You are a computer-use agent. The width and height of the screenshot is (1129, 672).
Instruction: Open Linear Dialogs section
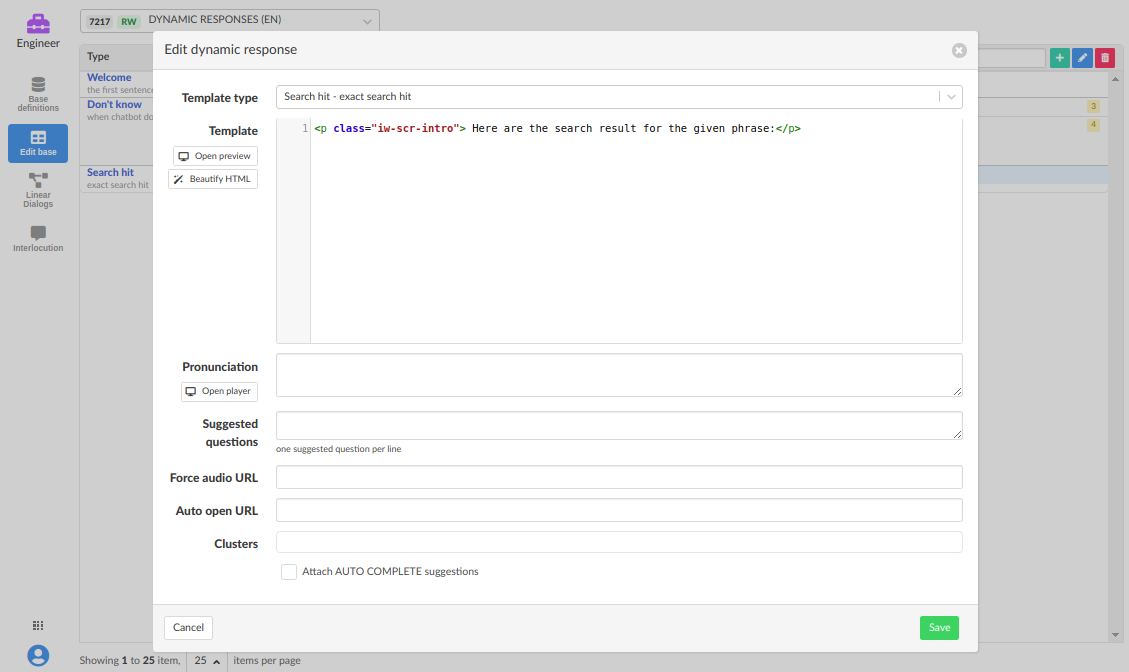(x=38, y=190)
